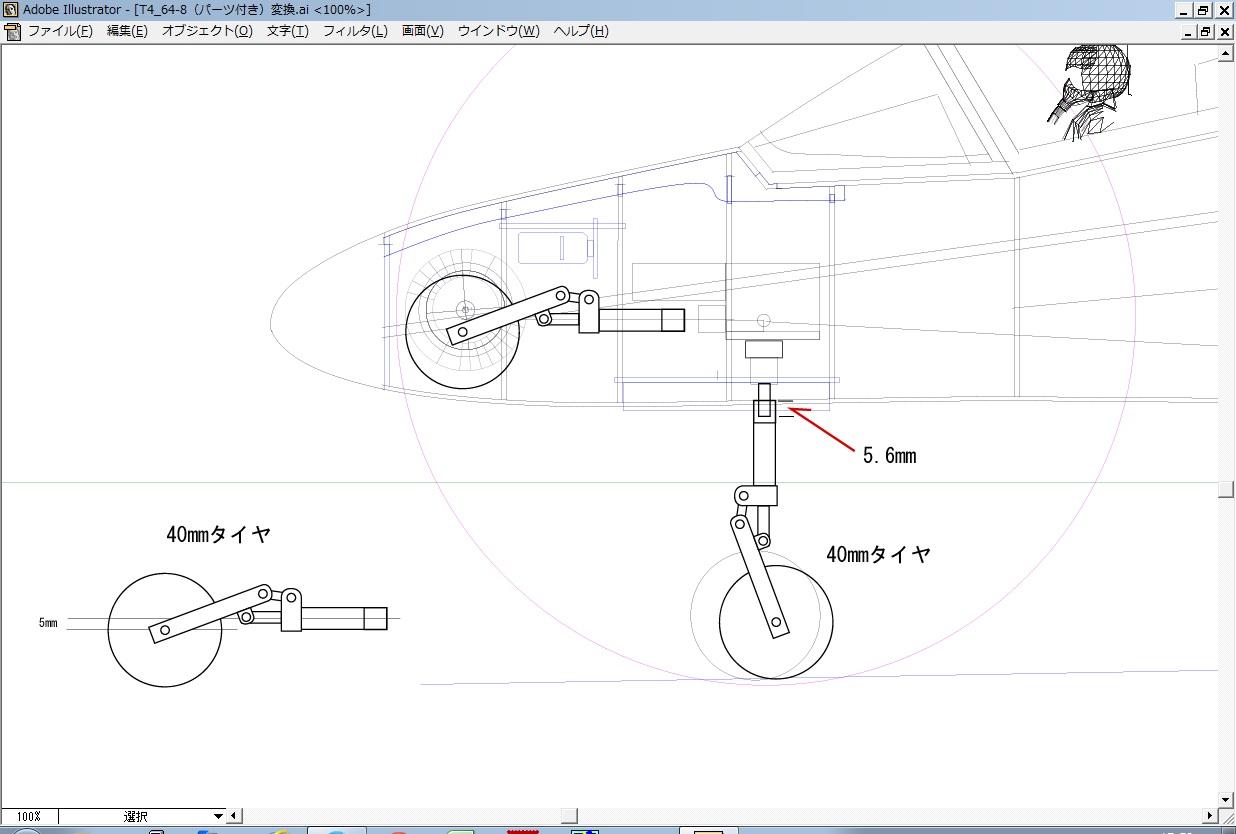Restore down the inner document window
This screenshot has width=1236, height=834.
pos(1205,32)
